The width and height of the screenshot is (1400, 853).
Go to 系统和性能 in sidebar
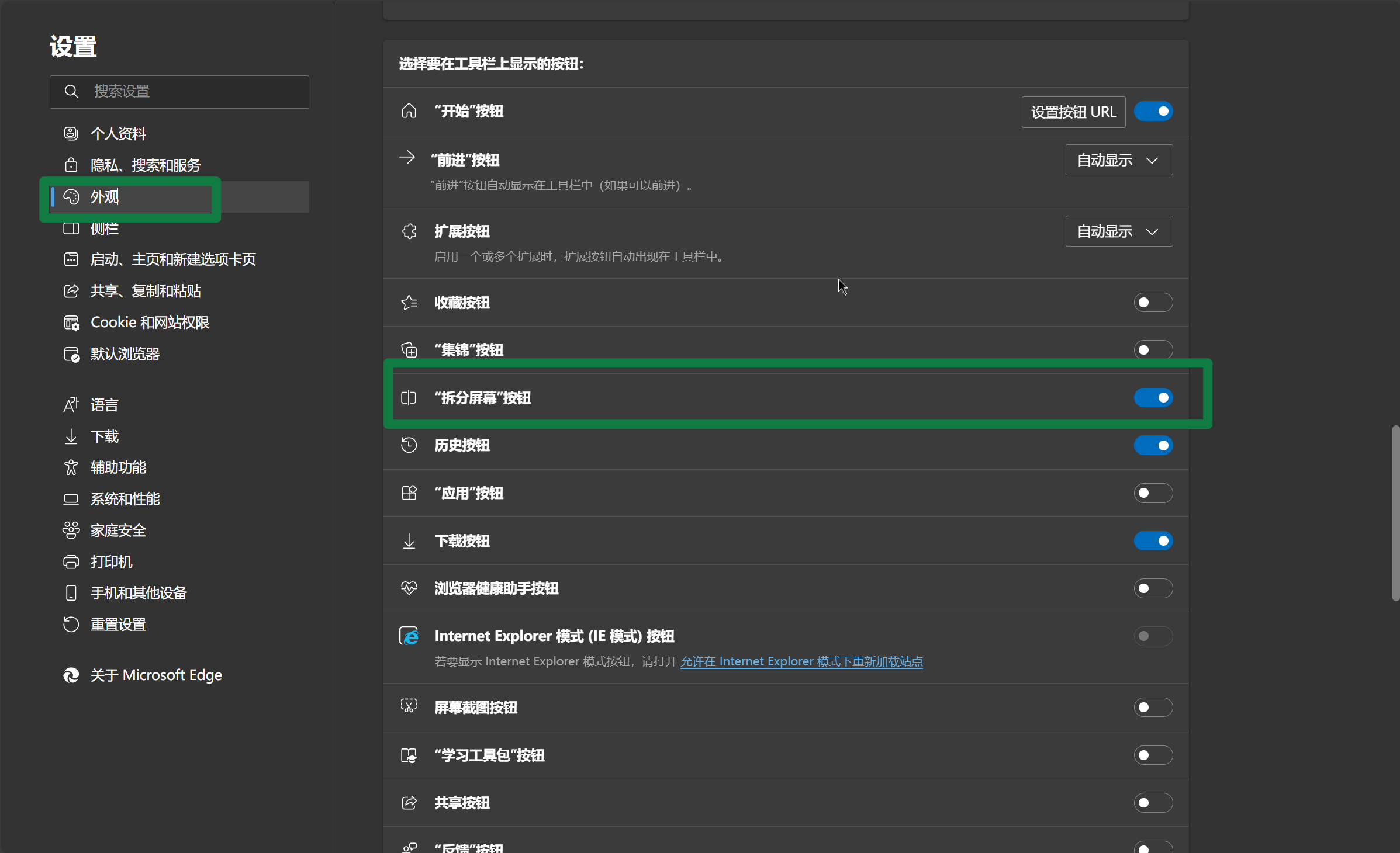[x=125, y=499]
